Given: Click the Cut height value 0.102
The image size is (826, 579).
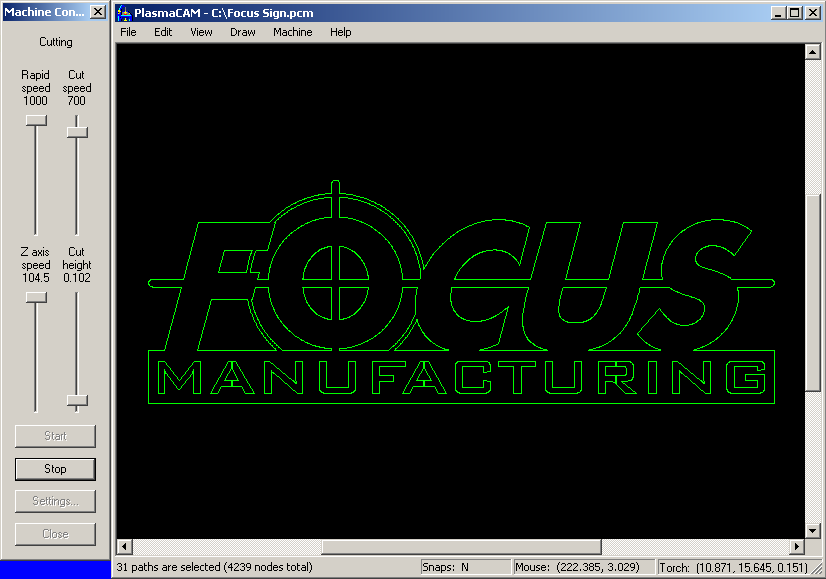Looking at the screenshot, I should 77,278.
